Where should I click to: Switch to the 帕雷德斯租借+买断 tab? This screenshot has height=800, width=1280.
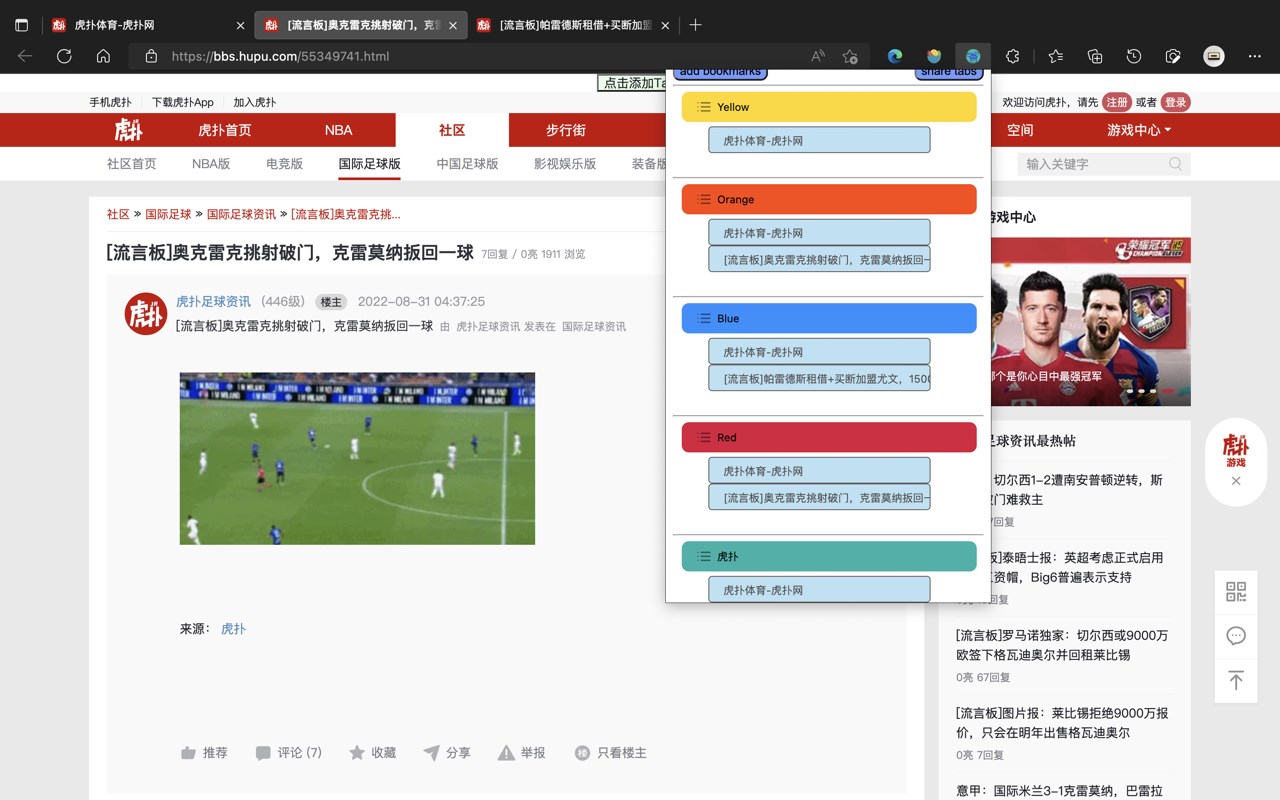(x=575, y=25)
